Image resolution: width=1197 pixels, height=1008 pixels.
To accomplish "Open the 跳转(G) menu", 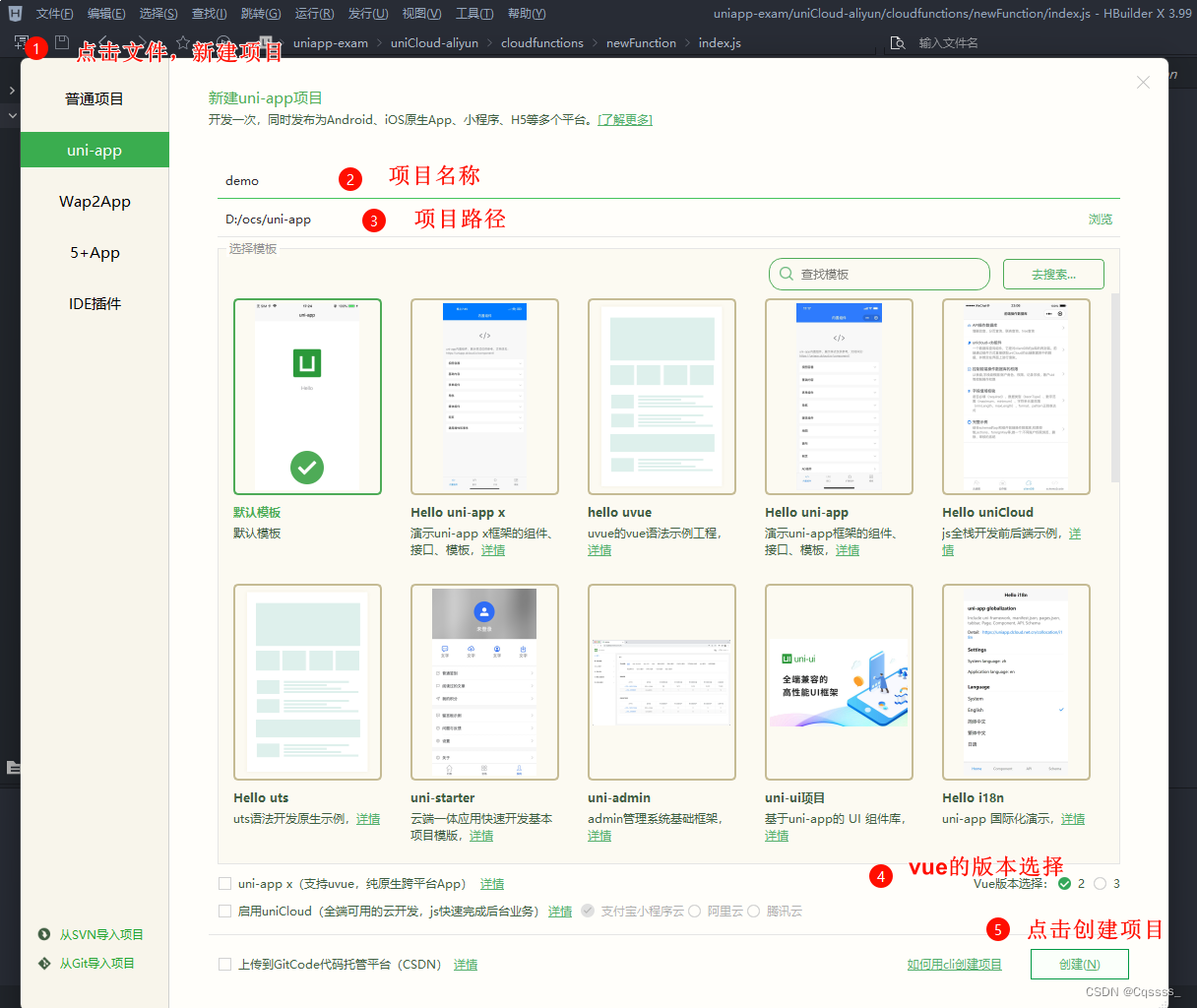I will (261, 14).
